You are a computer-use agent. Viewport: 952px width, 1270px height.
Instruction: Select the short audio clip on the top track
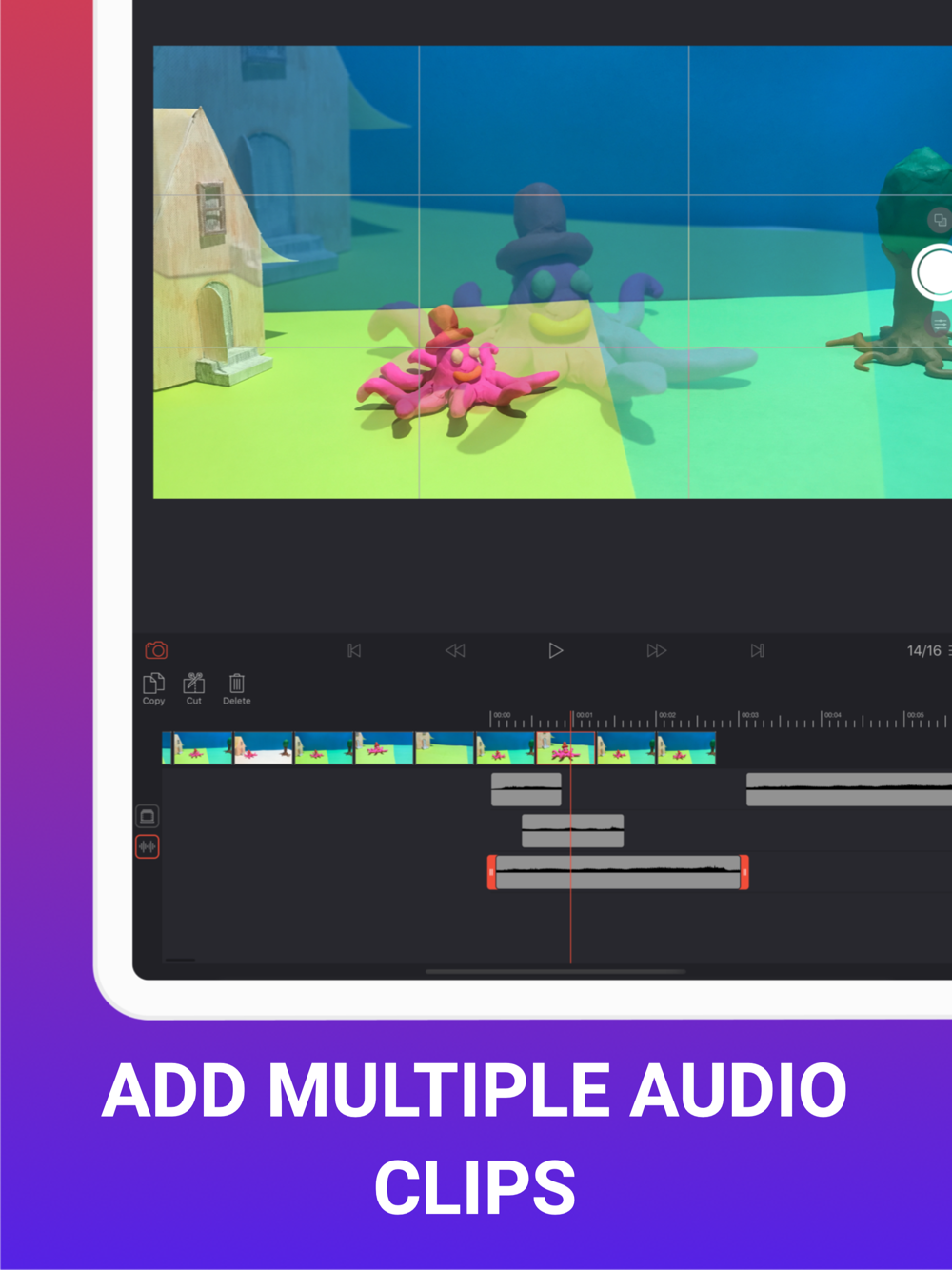[526, 789]
